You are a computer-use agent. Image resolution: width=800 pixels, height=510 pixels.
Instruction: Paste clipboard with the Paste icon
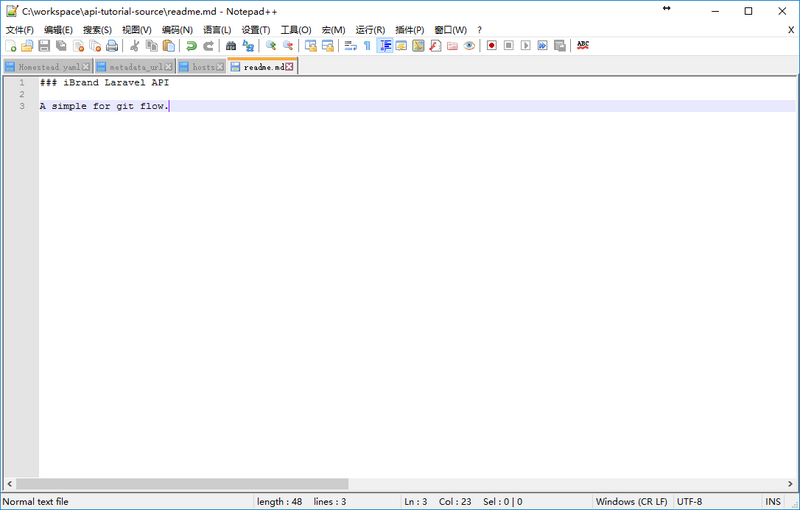click(169, 46)
